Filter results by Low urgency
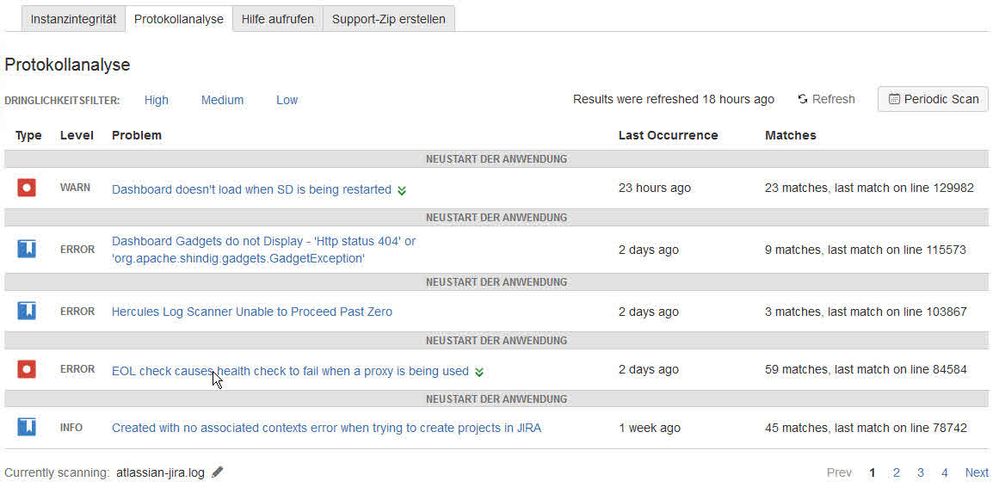 (287, 100)
